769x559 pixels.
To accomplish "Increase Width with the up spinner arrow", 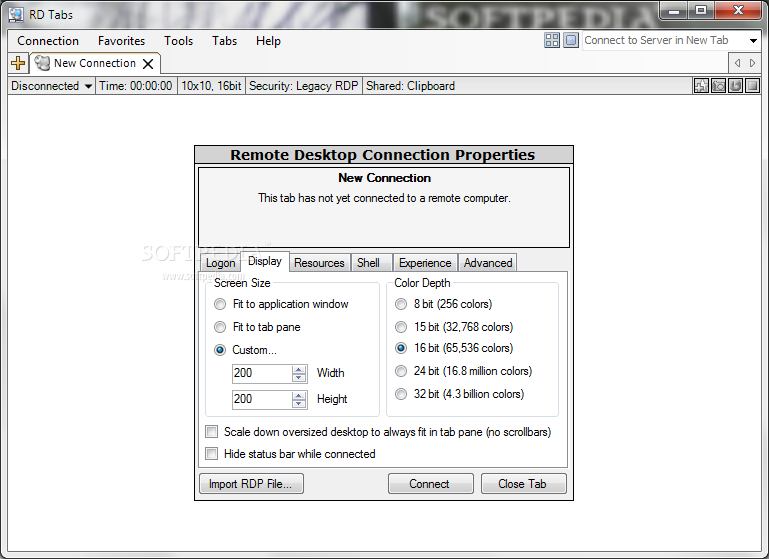I will (299, 369).
